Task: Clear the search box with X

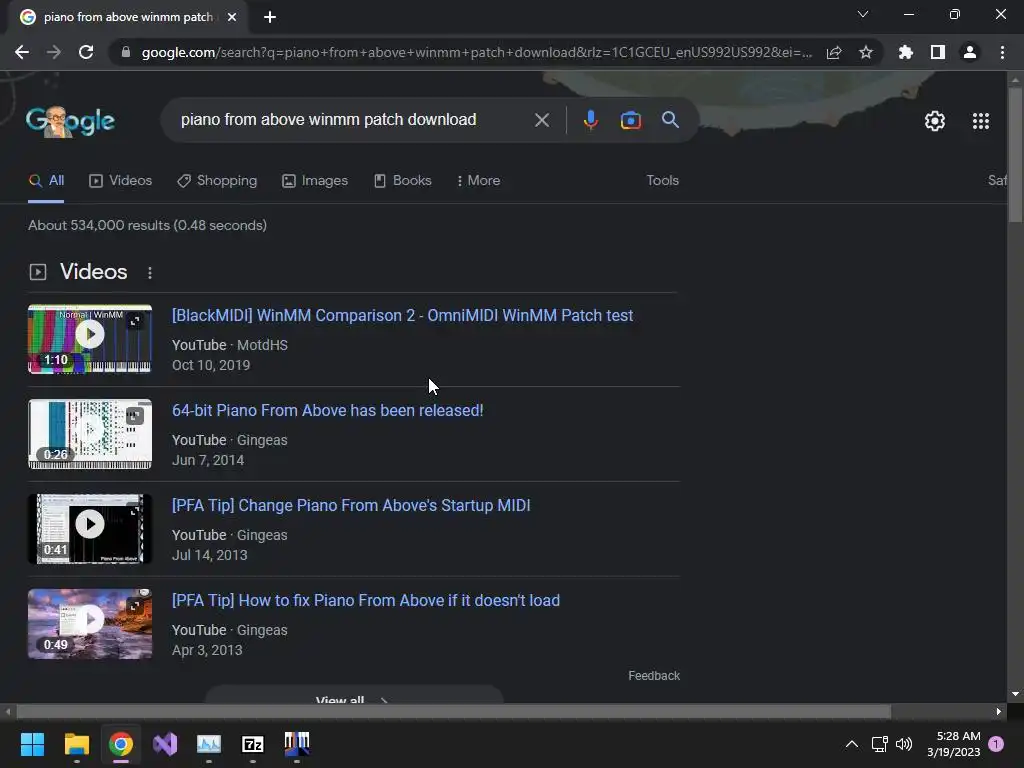Action: click(x=541, y=120)
